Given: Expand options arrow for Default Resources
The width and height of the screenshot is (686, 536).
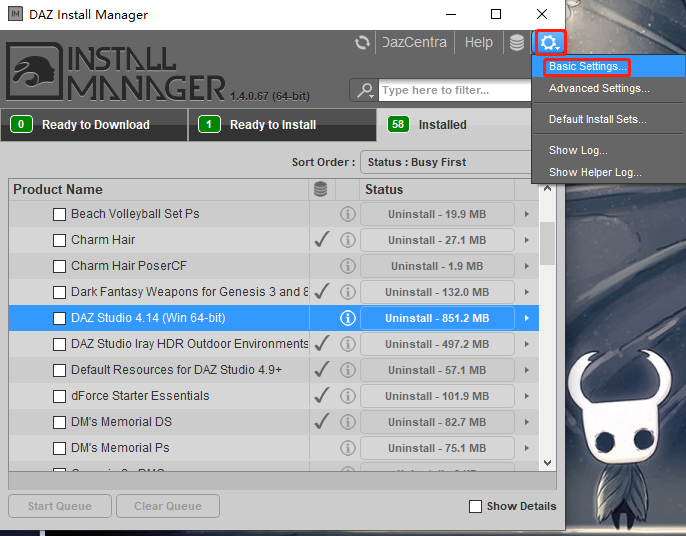Looking at the screenshot, I should (x=527, y=370).
